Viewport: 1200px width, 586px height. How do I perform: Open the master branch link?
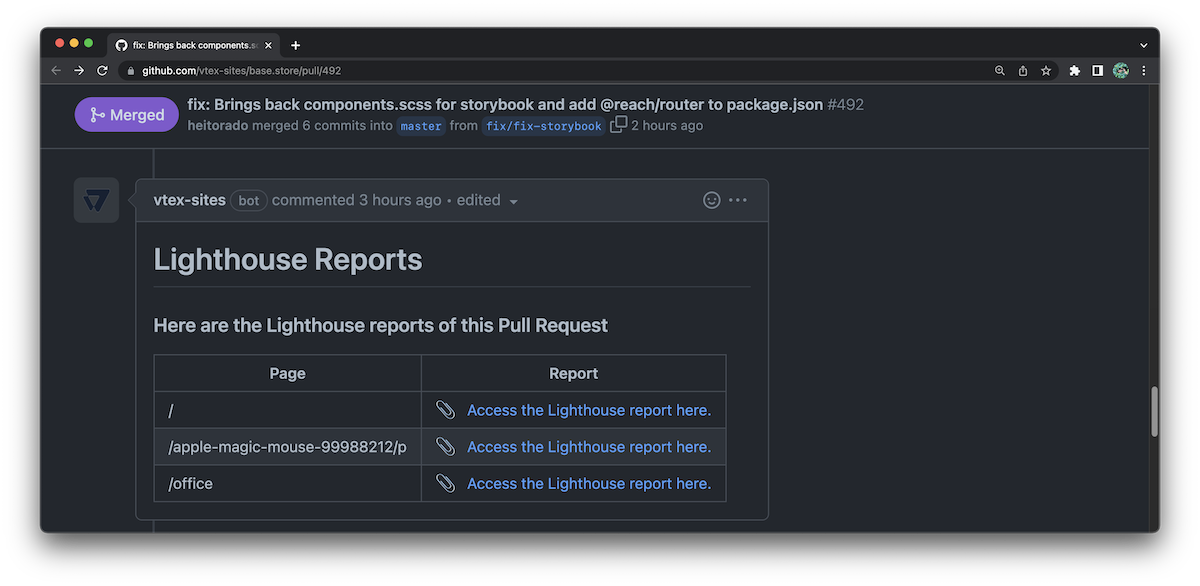(421, 126)
